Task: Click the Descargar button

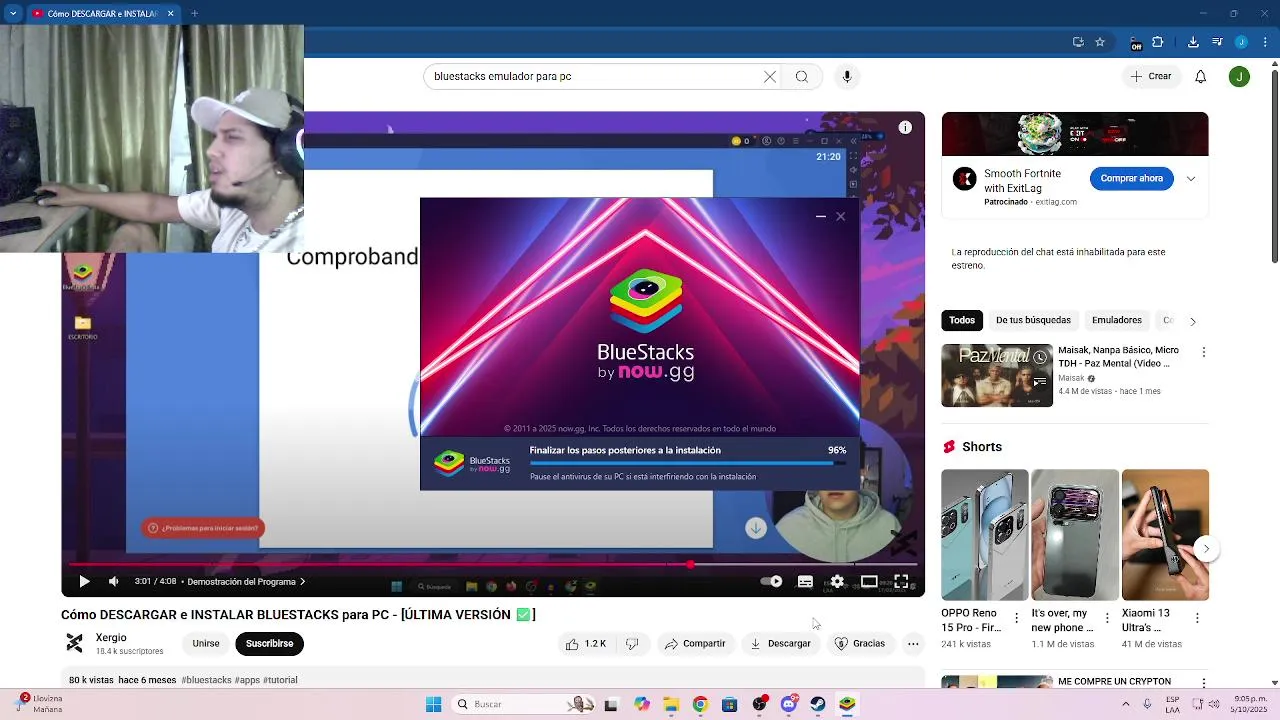Action: pyautogui.click(x=781, y=644)
